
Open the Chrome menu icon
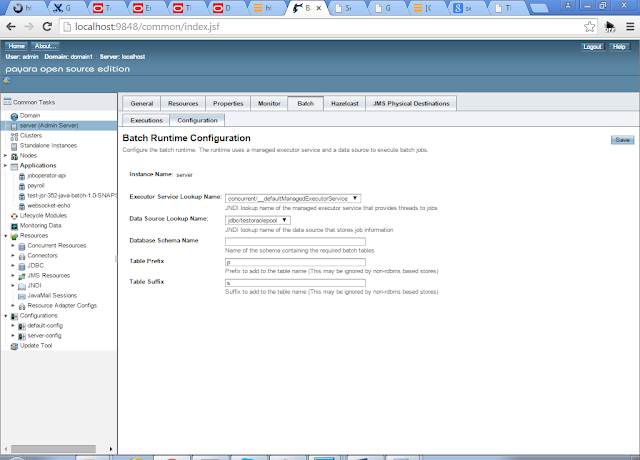[x=630, y=27]
